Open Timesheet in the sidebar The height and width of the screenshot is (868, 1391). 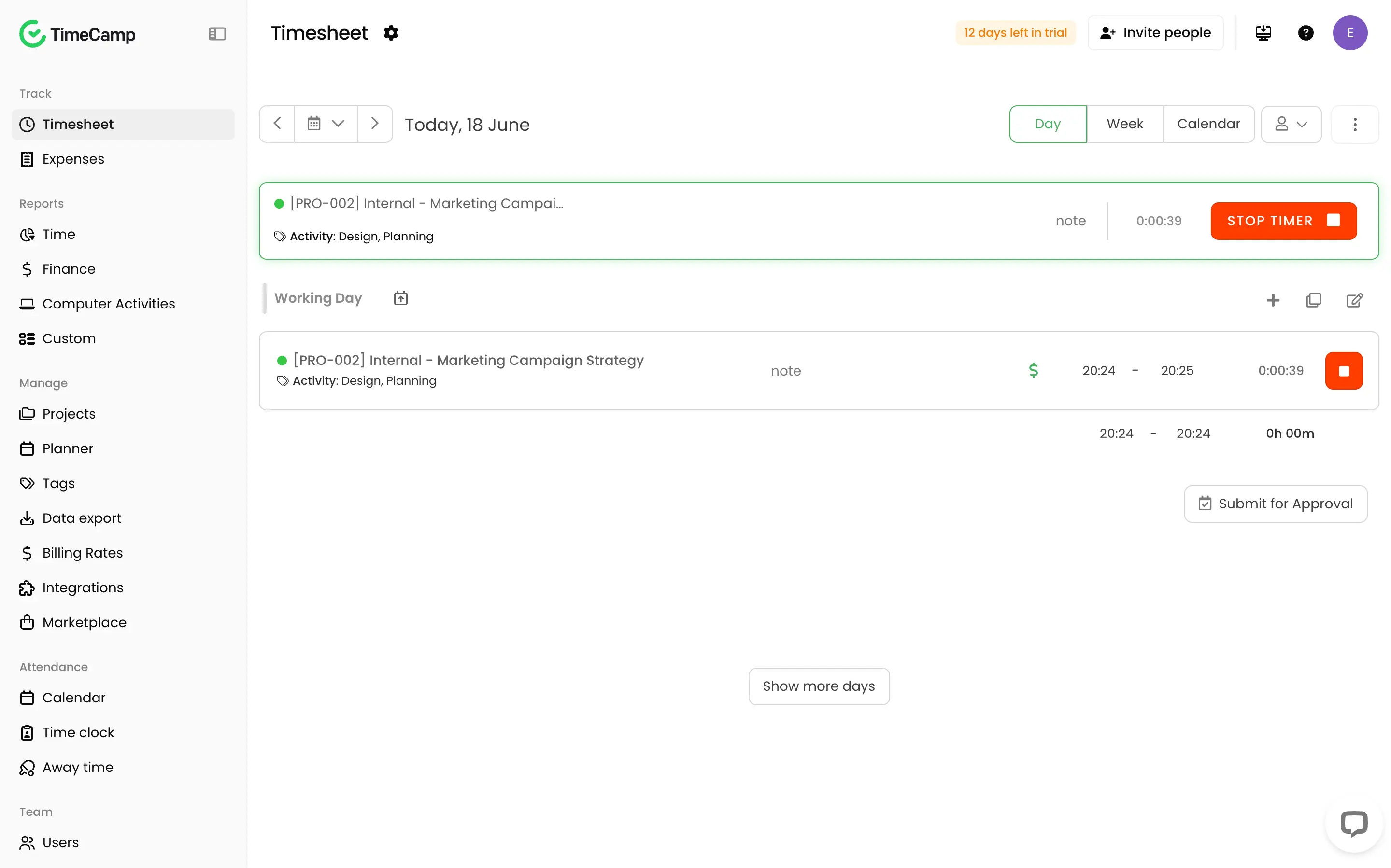pos(123,124)
